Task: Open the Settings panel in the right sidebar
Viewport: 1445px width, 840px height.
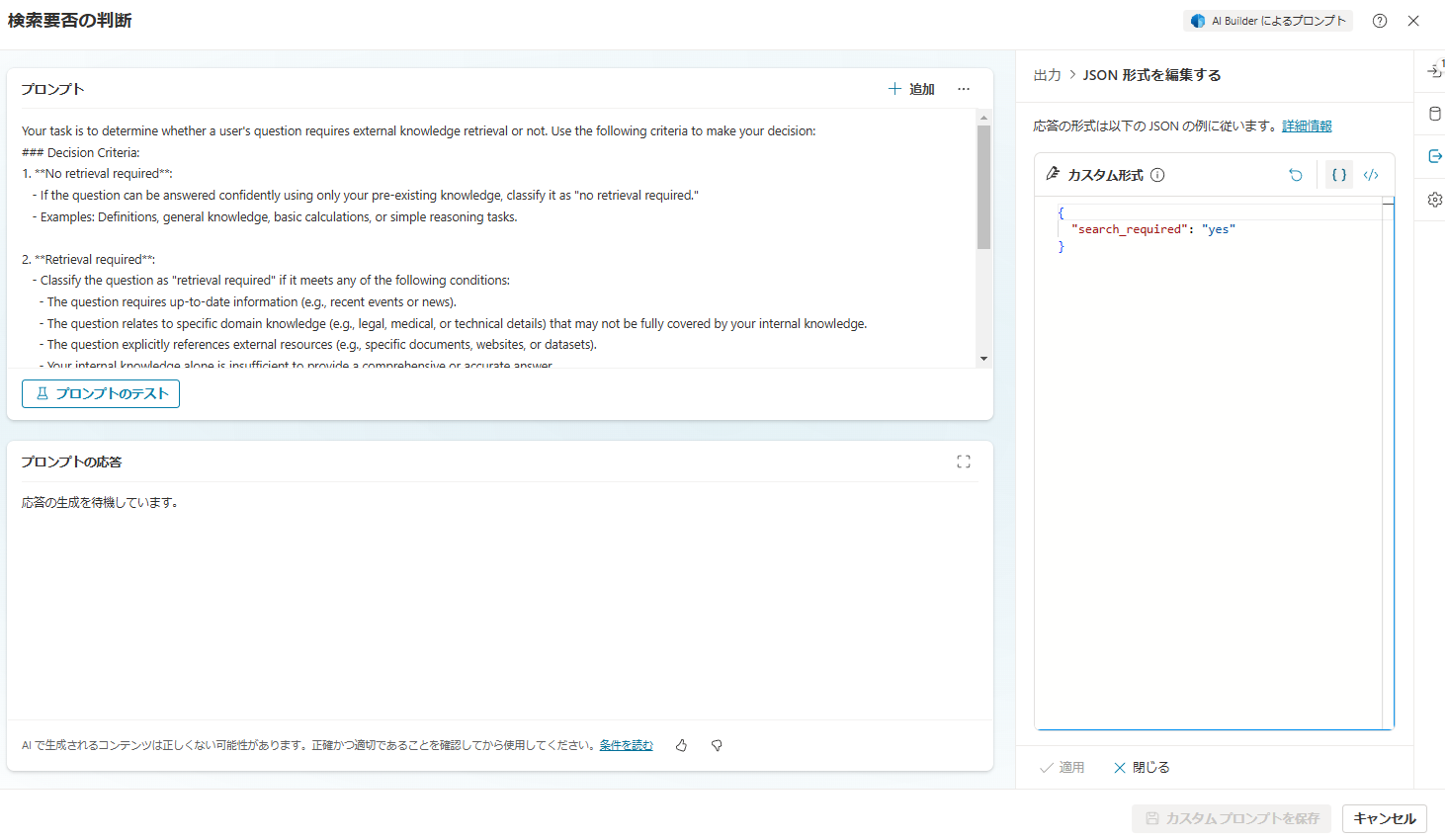Action: 1434,199
